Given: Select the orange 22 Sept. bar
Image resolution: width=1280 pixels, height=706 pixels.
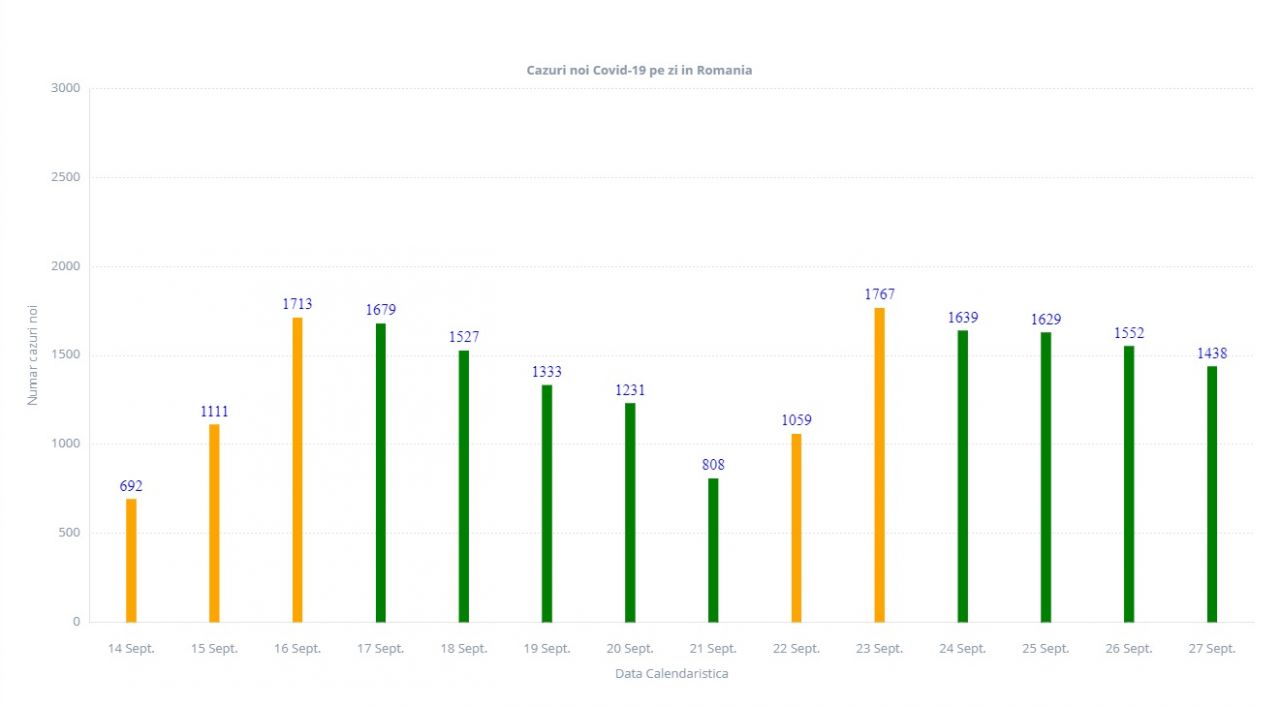Looking at the screenshot, I should point(796,527).
